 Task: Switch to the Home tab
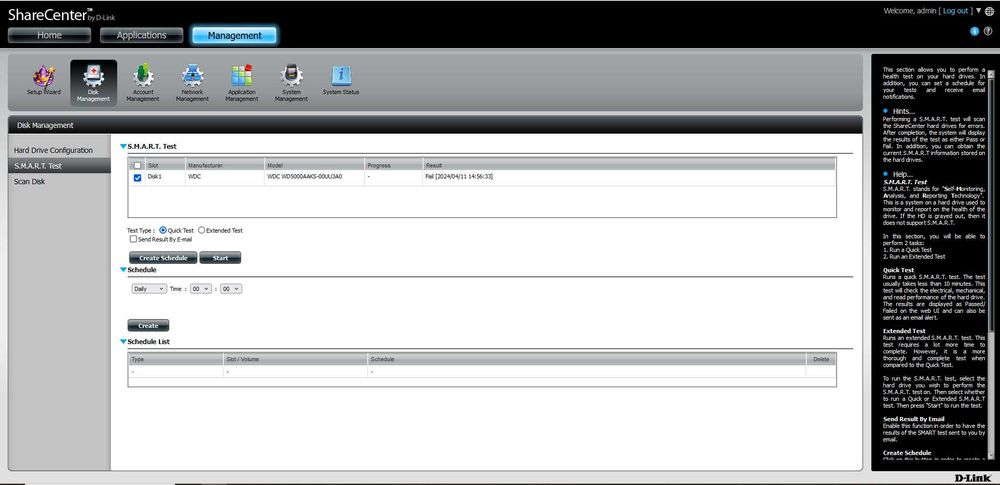tap(49, 35)
